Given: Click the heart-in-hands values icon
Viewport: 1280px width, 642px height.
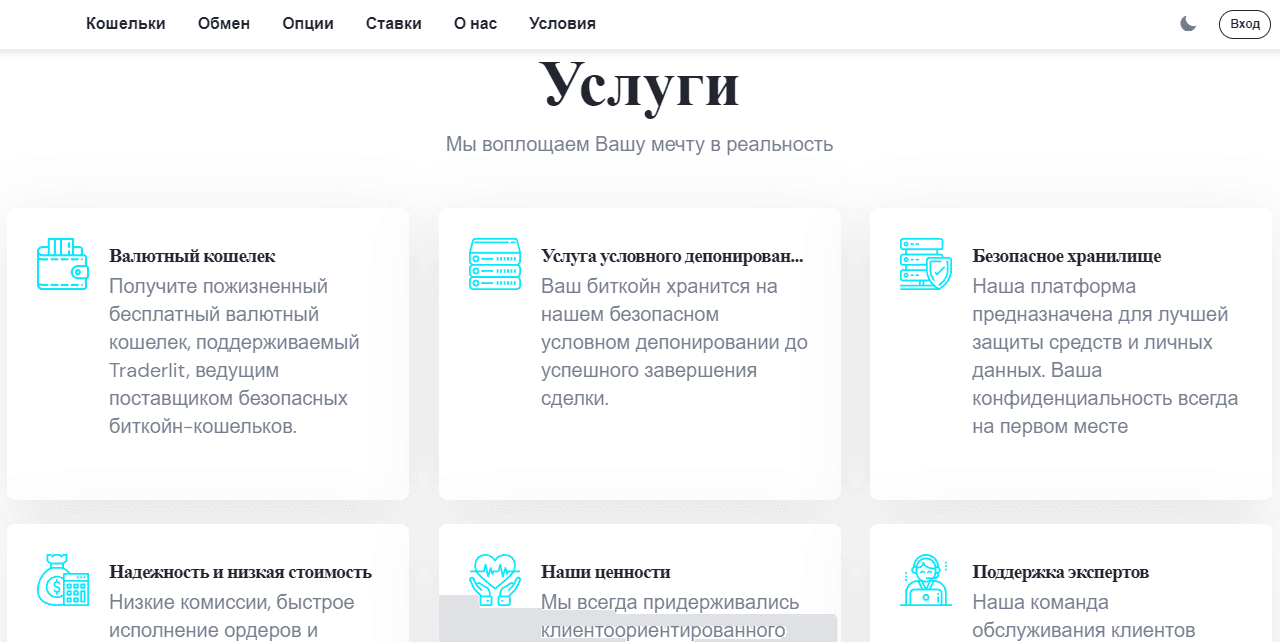Looking at the screenshot, I should point(494,580).
